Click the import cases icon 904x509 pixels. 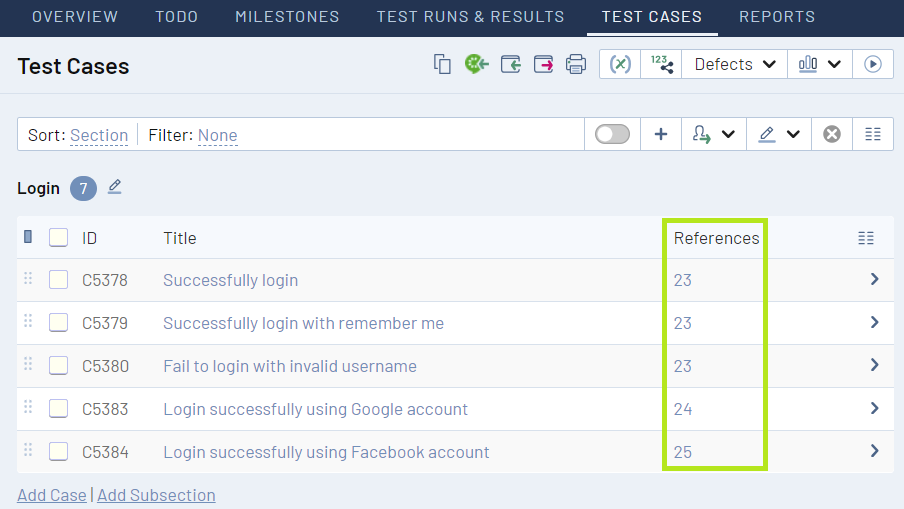(x=511, y=64)
